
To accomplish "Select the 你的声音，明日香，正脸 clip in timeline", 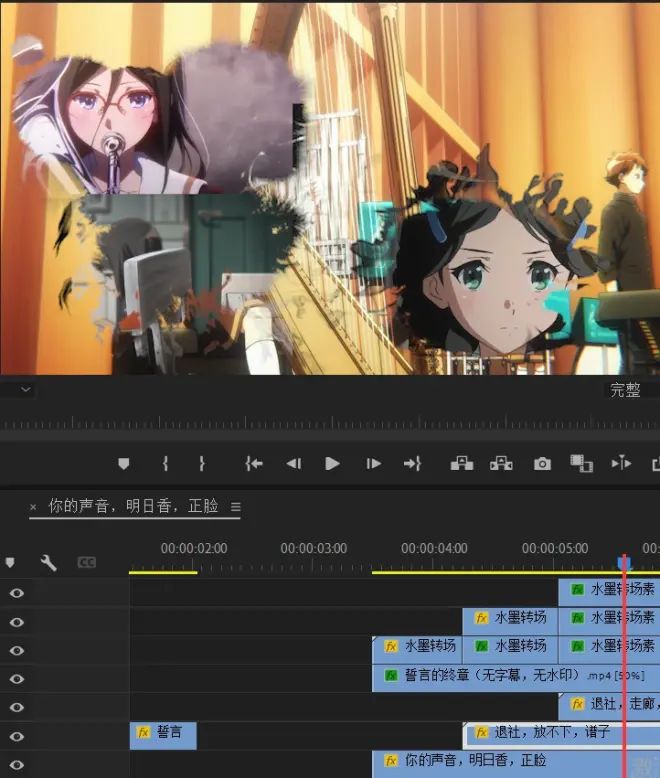I will 516,764.
